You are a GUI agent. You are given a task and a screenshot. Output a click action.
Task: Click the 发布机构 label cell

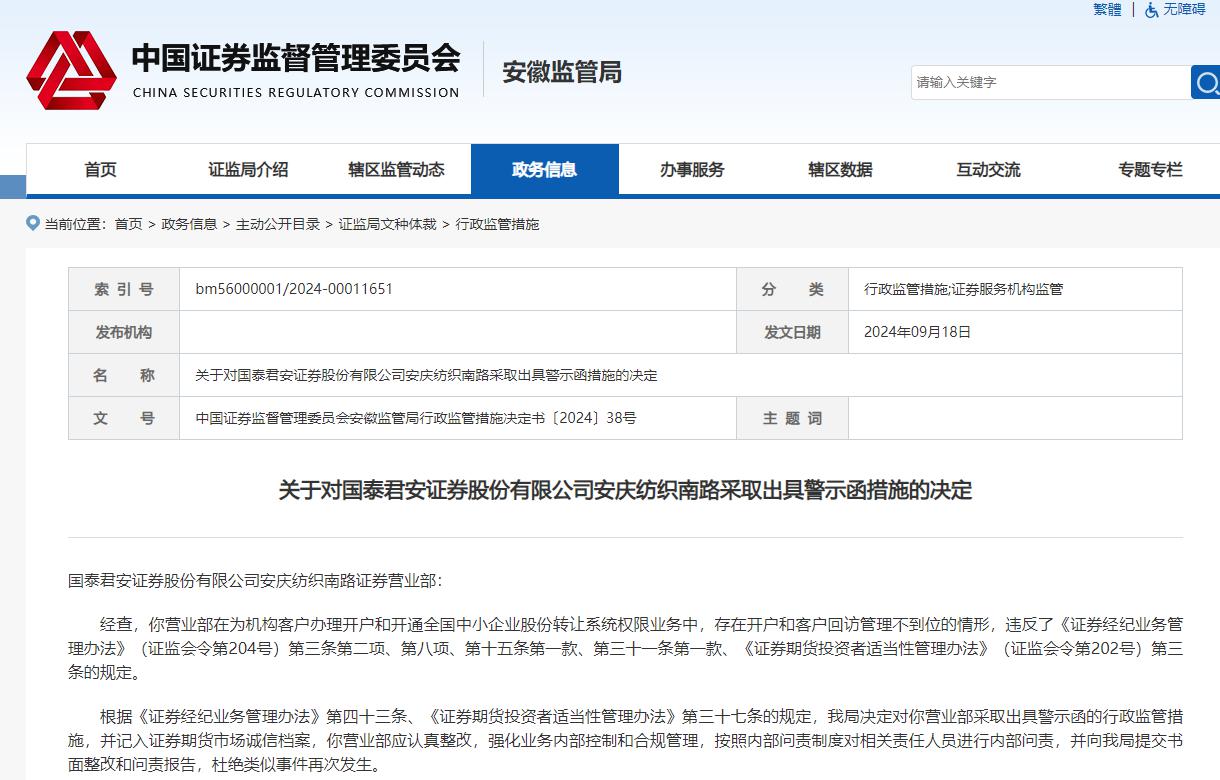[x=124, y=332]
